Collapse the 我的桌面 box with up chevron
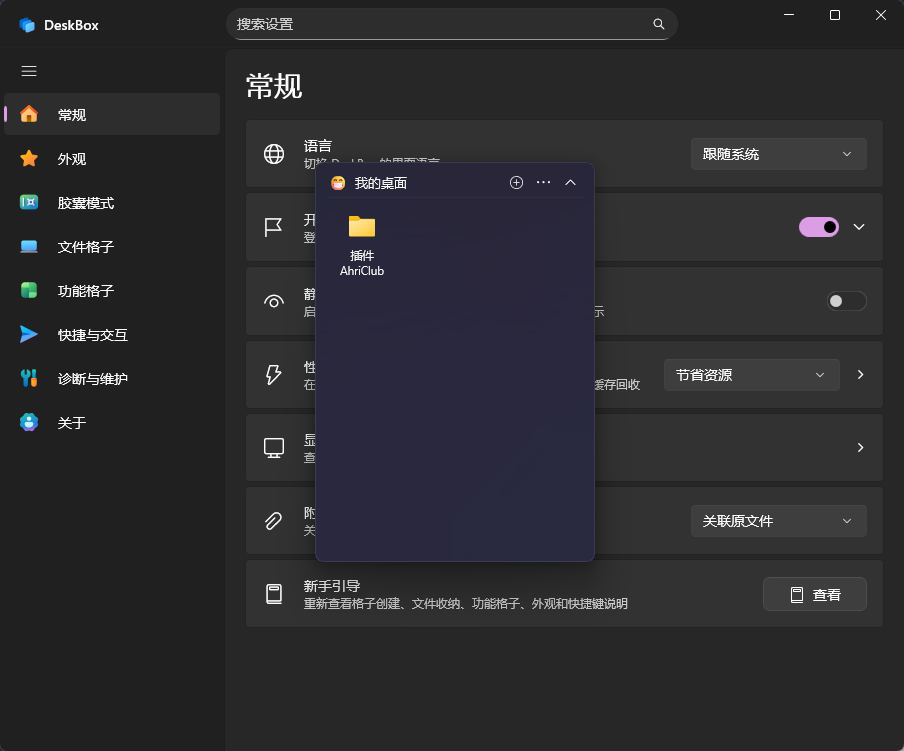This screenshot has height=751, width=904. (570, 183)
